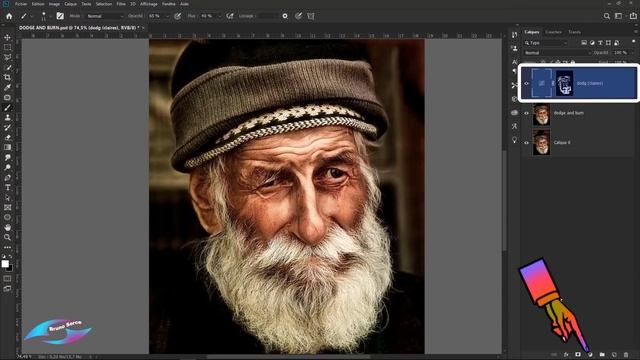Image resolution: width=640 pixels, height=360 pixels.
Task: Select the Hand tool
Action: click(x=7, y=227)
